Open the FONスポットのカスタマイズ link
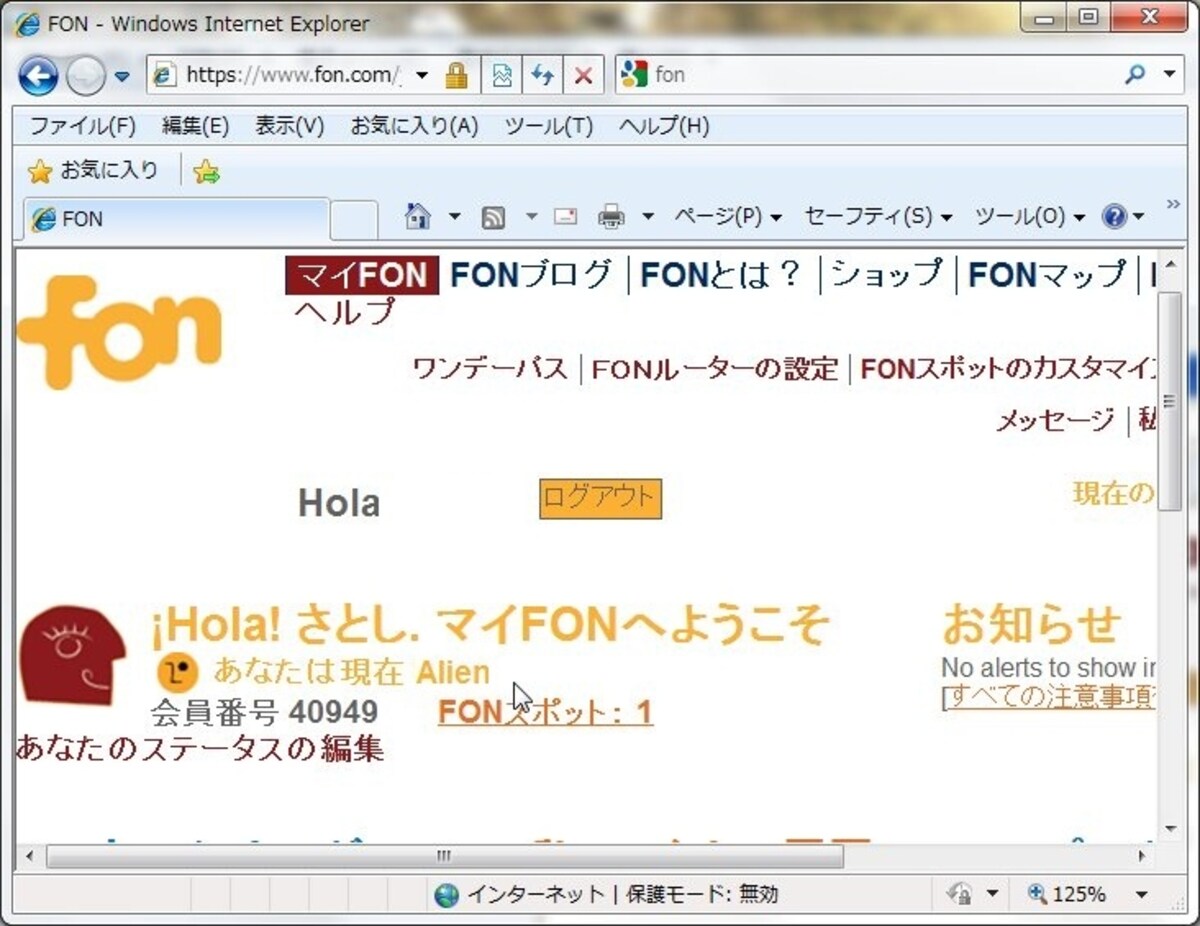The height and width of the screenshot is (926, 1200). click(x=1008, y=369)
